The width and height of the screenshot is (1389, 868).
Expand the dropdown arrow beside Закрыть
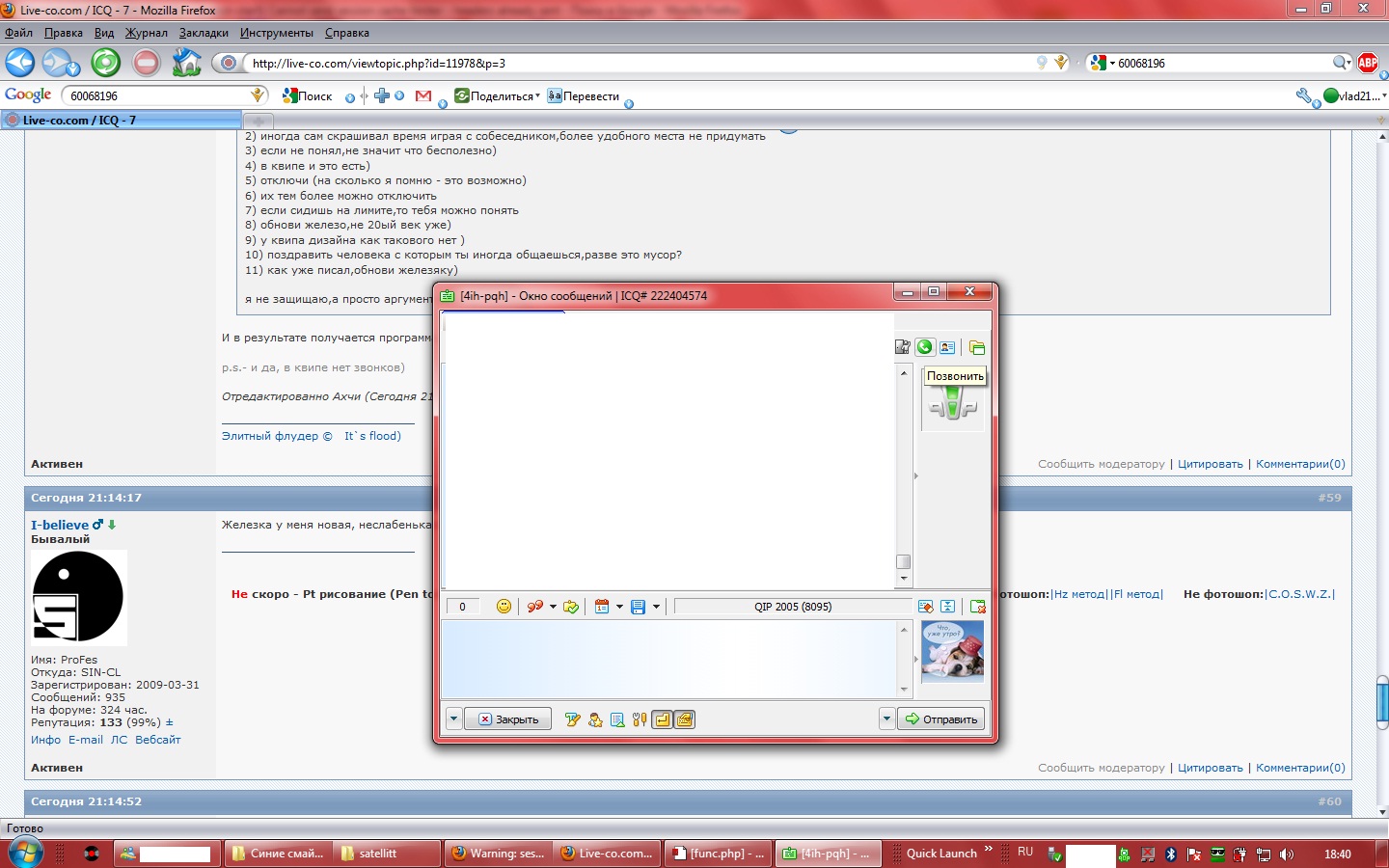[453, 719]
